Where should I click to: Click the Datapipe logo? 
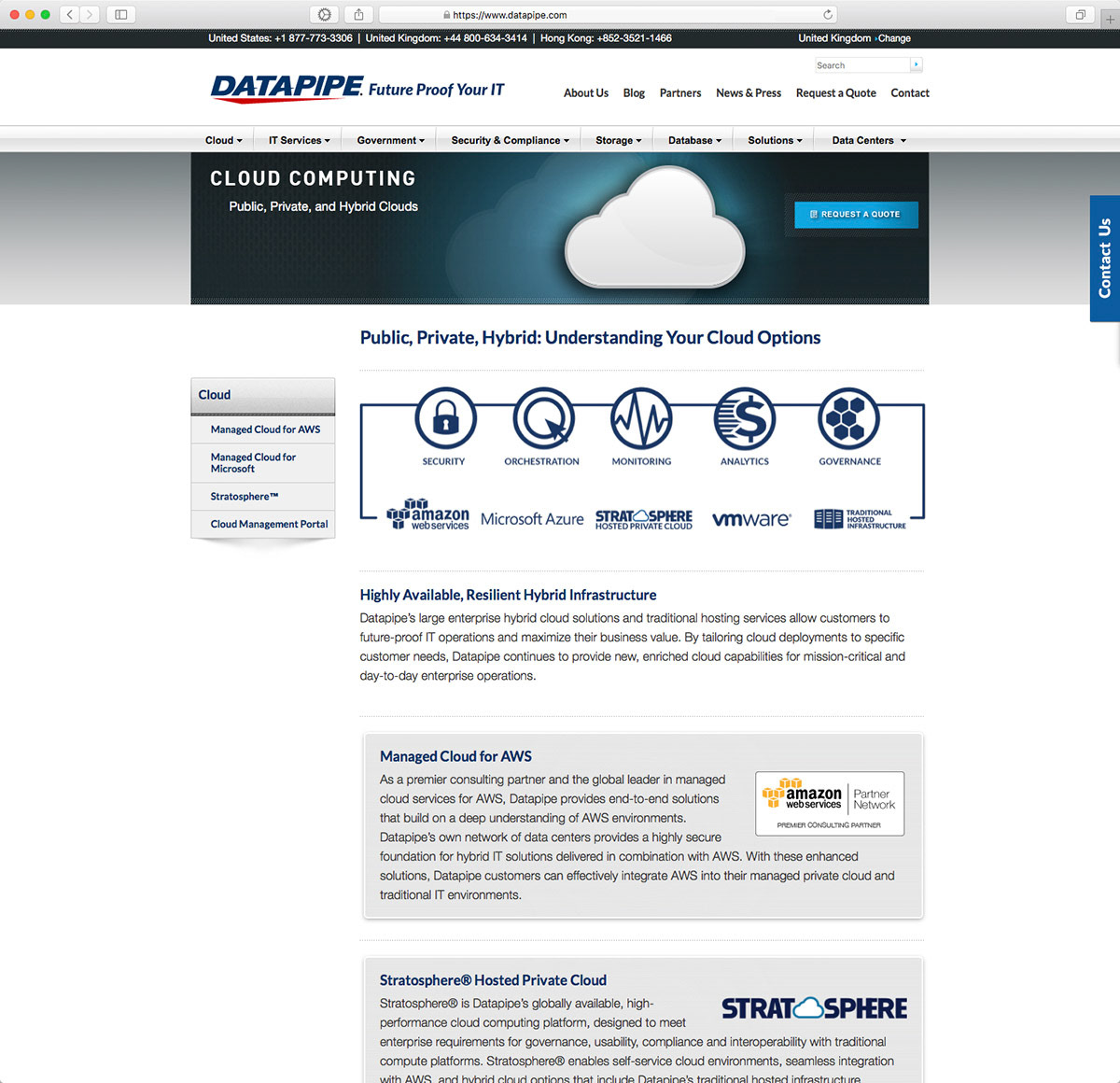pyautogui.click(x=287, y=88)
